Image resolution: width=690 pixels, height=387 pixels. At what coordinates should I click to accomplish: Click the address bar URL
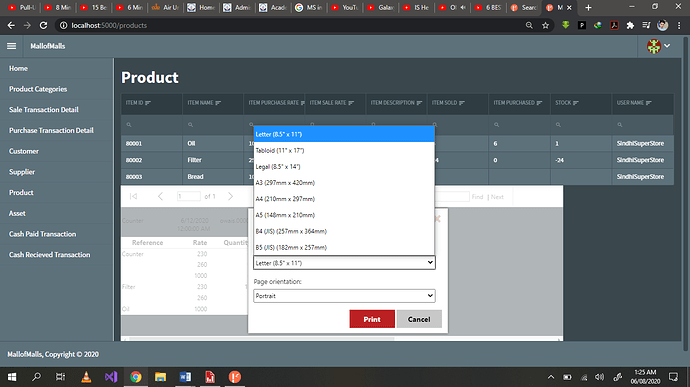pos(109,26)
